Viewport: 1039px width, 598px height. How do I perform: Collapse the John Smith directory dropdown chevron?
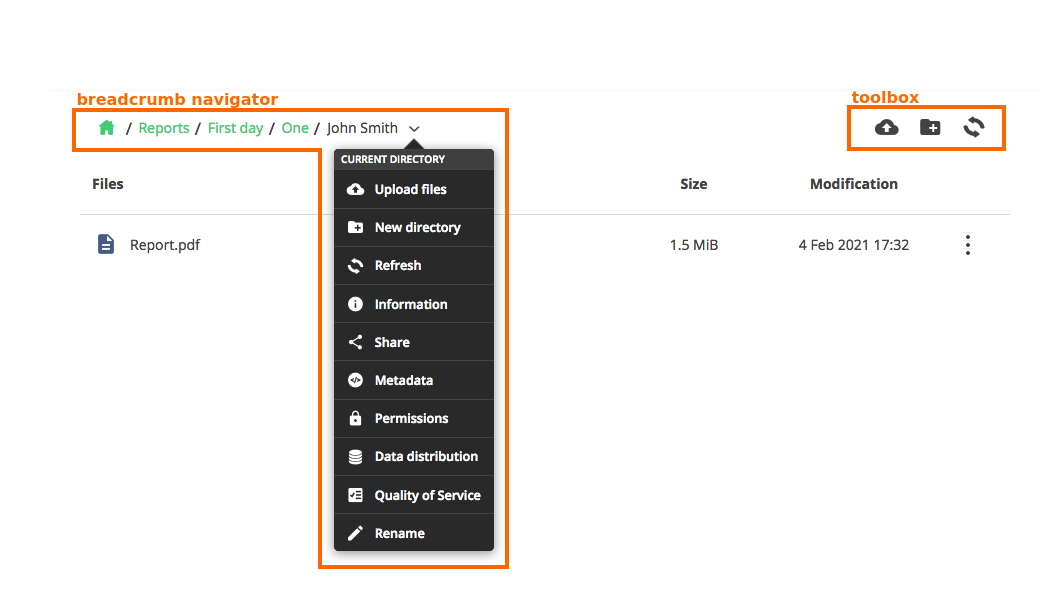tap(414, 129)
